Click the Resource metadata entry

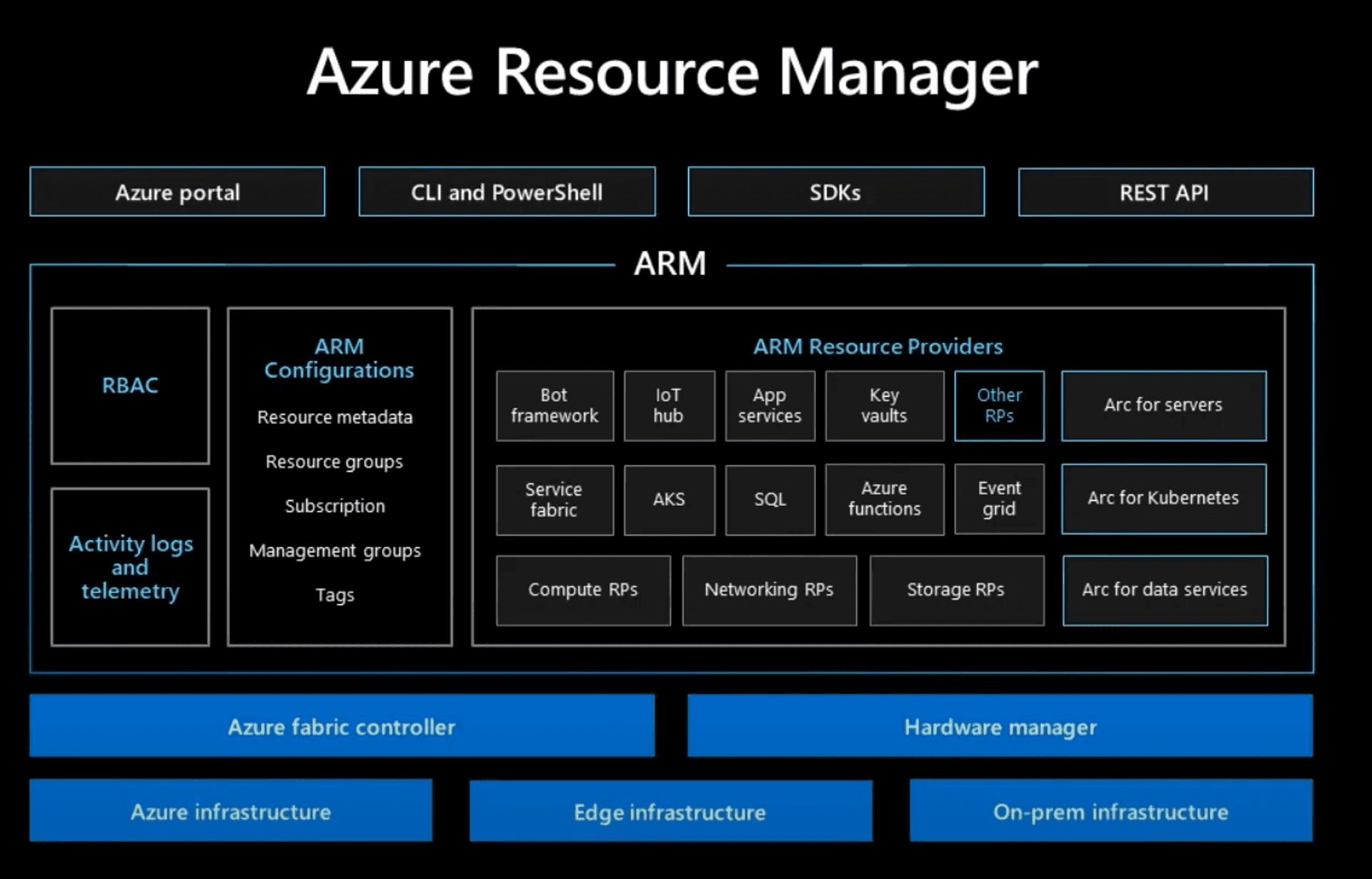[334, 417]
